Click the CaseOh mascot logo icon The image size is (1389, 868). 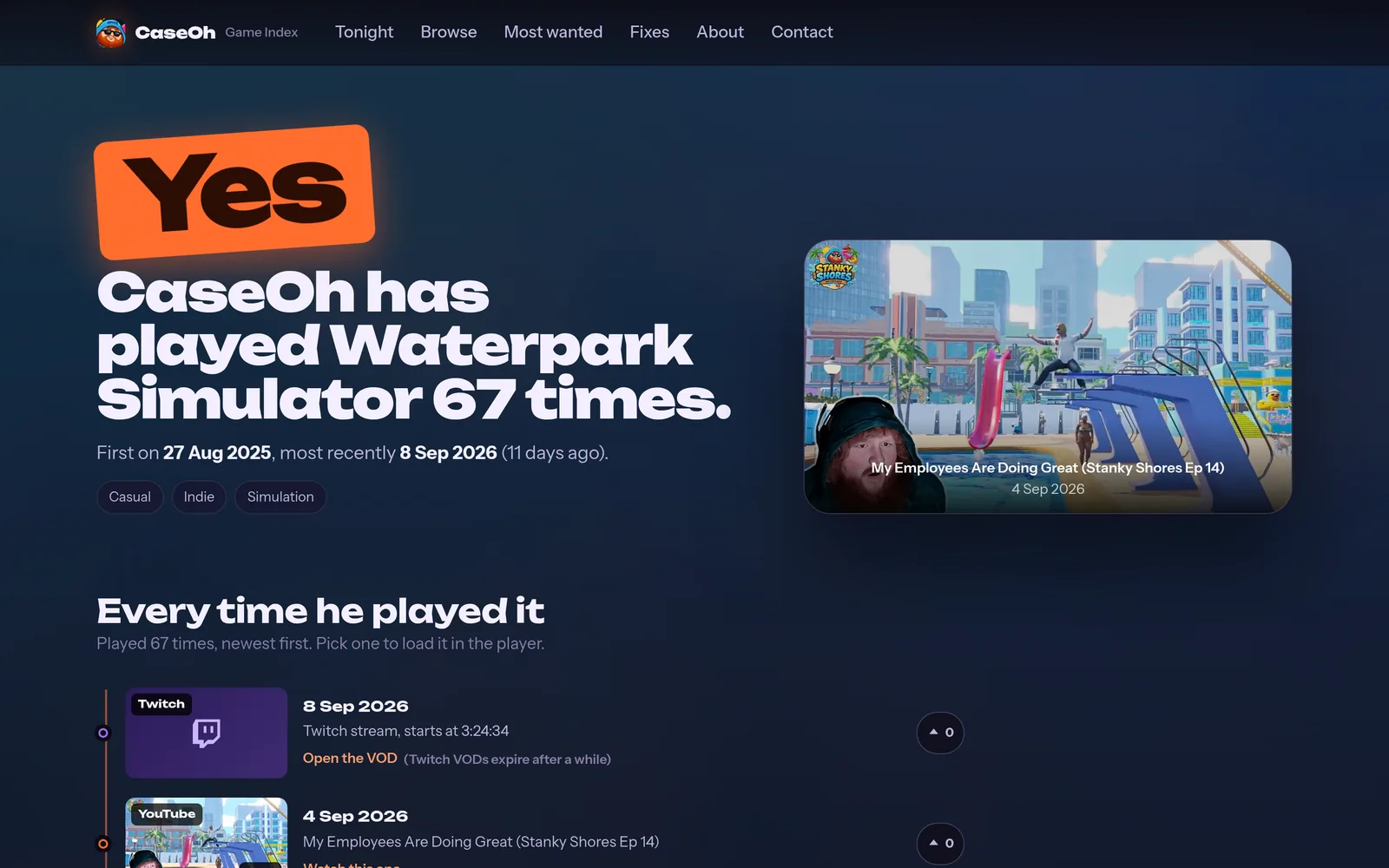click(110, 32)
